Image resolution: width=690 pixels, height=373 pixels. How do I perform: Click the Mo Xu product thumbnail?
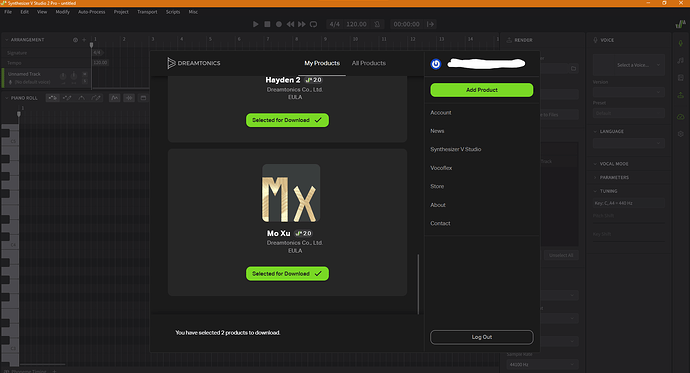click(x=291, y=194)
